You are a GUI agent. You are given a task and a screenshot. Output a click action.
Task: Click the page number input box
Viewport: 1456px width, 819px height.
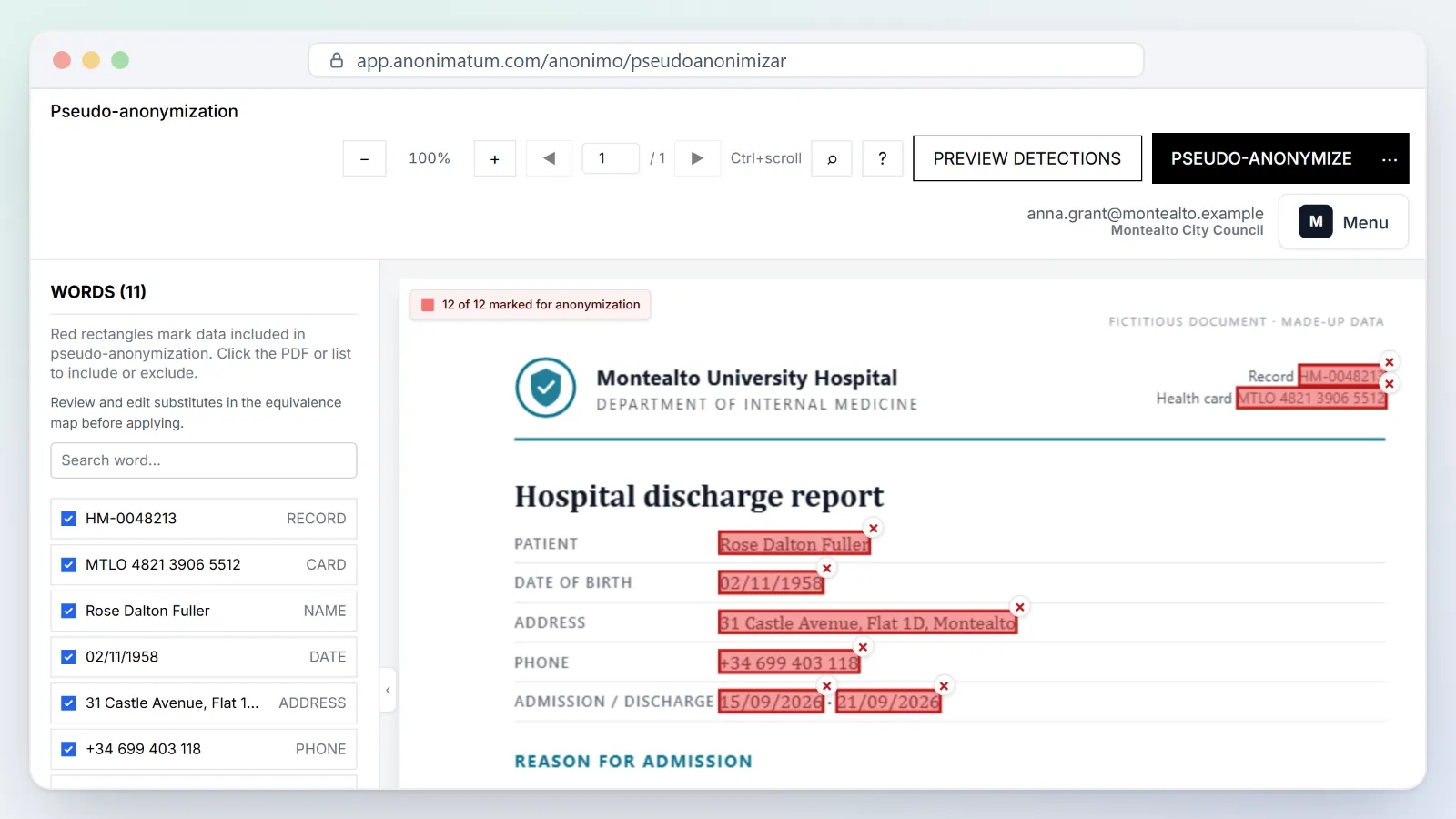click(611, 158)
